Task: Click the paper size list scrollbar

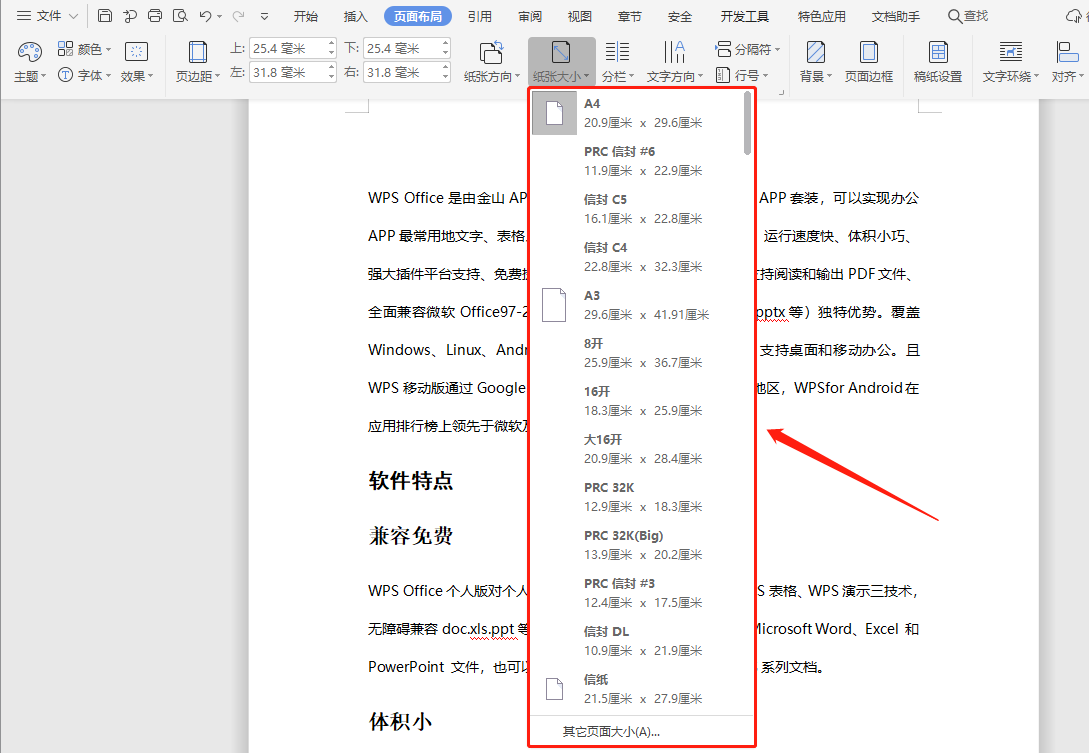Action: pyautogui.click(x=747, y=123)
